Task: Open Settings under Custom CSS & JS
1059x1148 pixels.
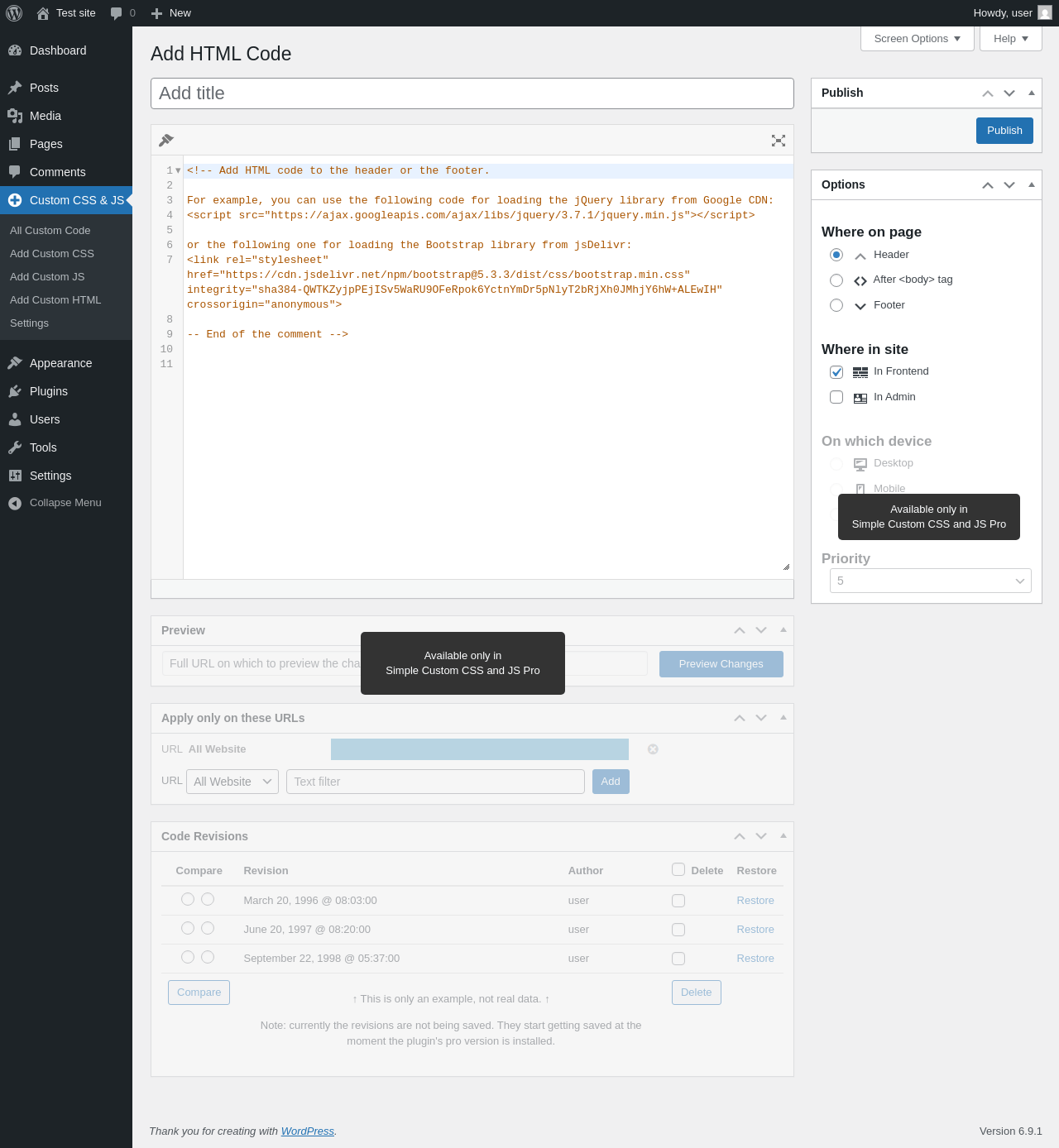Action: pyautogui.click(x=29, y=323)
